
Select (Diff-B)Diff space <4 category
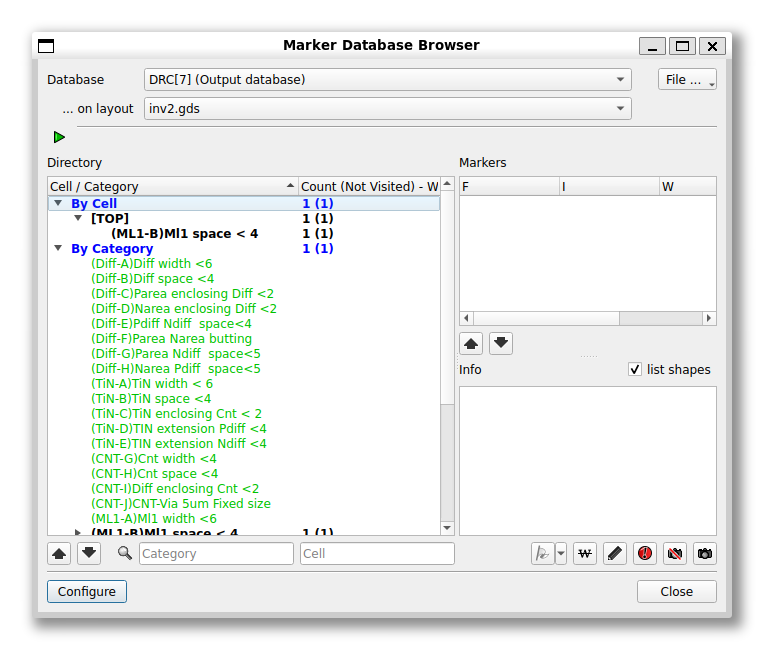pos(153,279)
